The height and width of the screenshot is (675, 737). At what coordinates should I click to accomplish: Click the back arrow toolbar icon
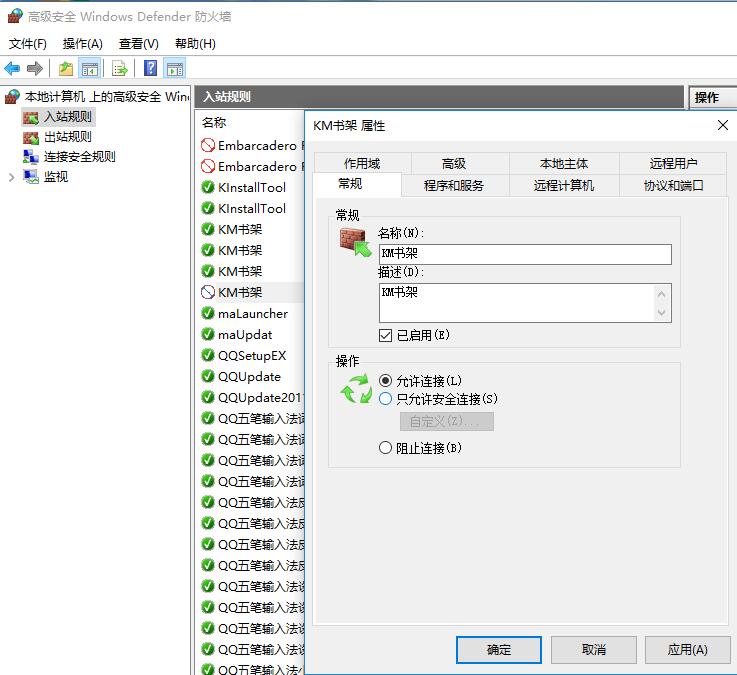12,69
